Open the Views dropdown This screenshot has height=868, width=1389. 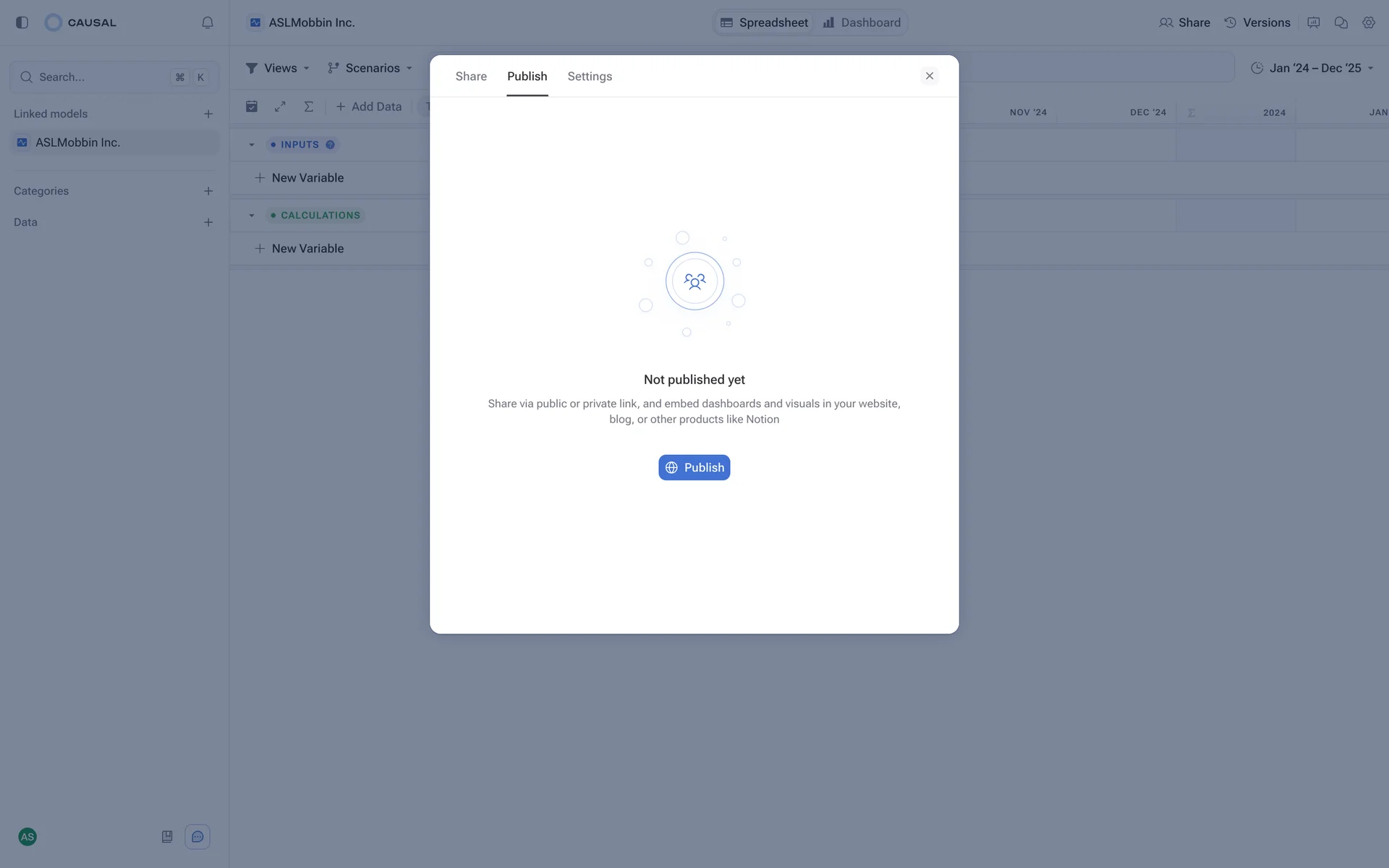(x=278, y=68)
